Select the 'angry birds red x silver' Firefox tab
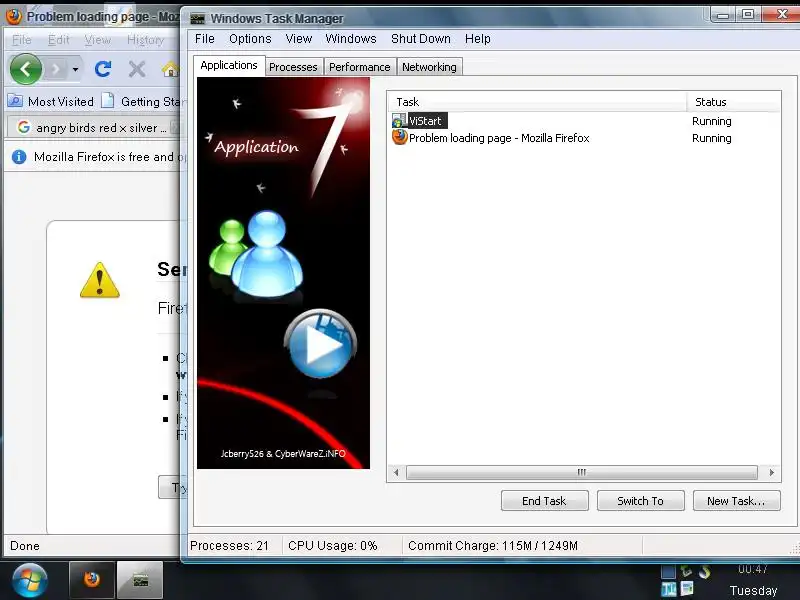The height and width of the screenshot is (600, 800). click(94, 128)
